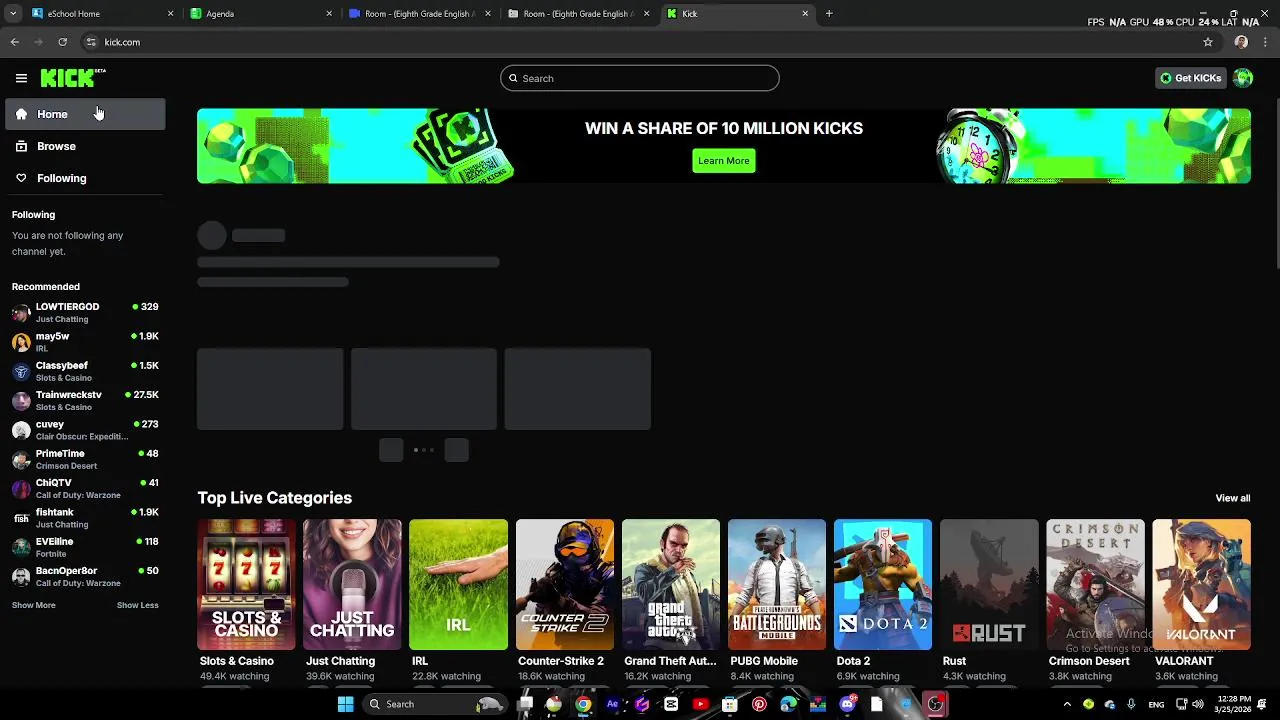
Task: Select Home in the Kick sidebar
Action: pos(85,114)
